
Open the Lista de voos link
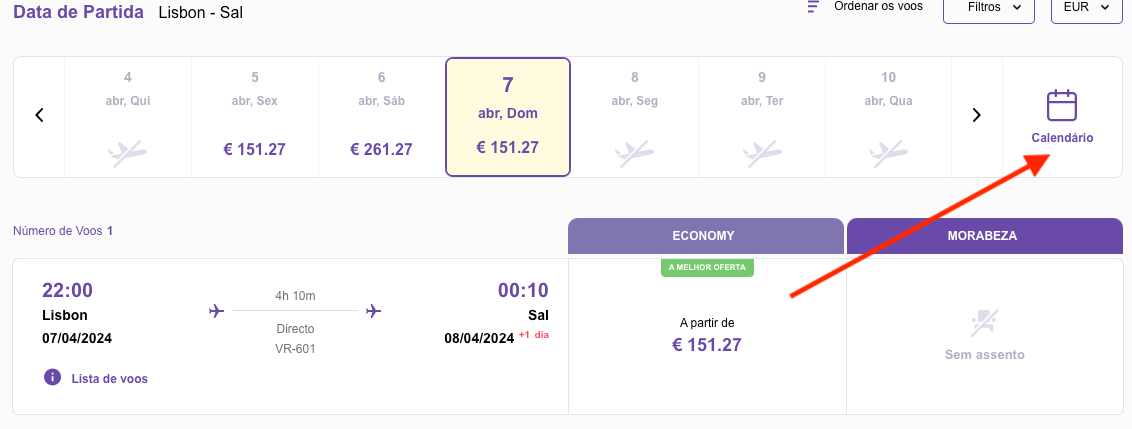(x=110, y=378)
